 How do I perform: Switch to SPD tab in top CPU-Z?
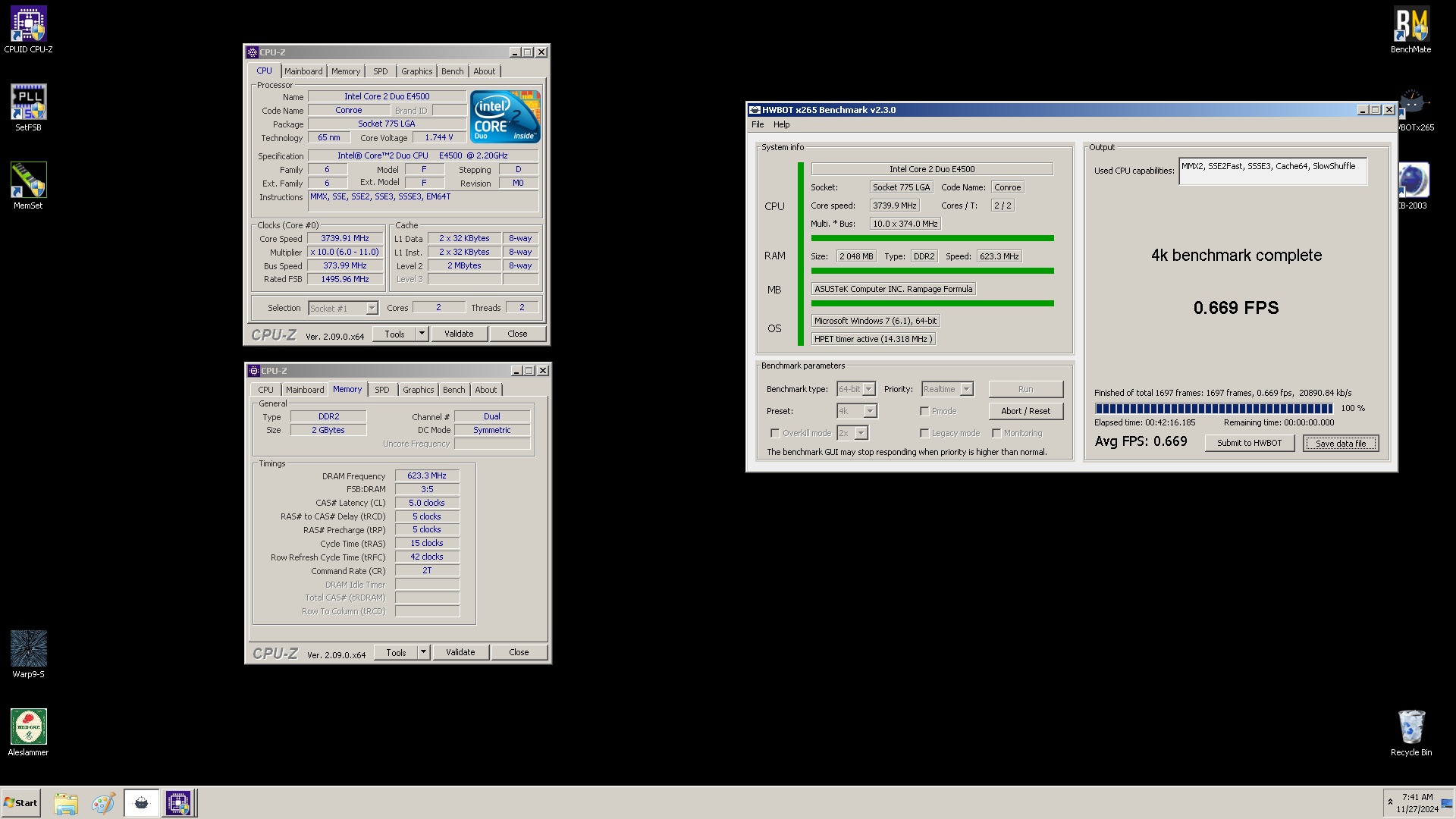[381, 71]
